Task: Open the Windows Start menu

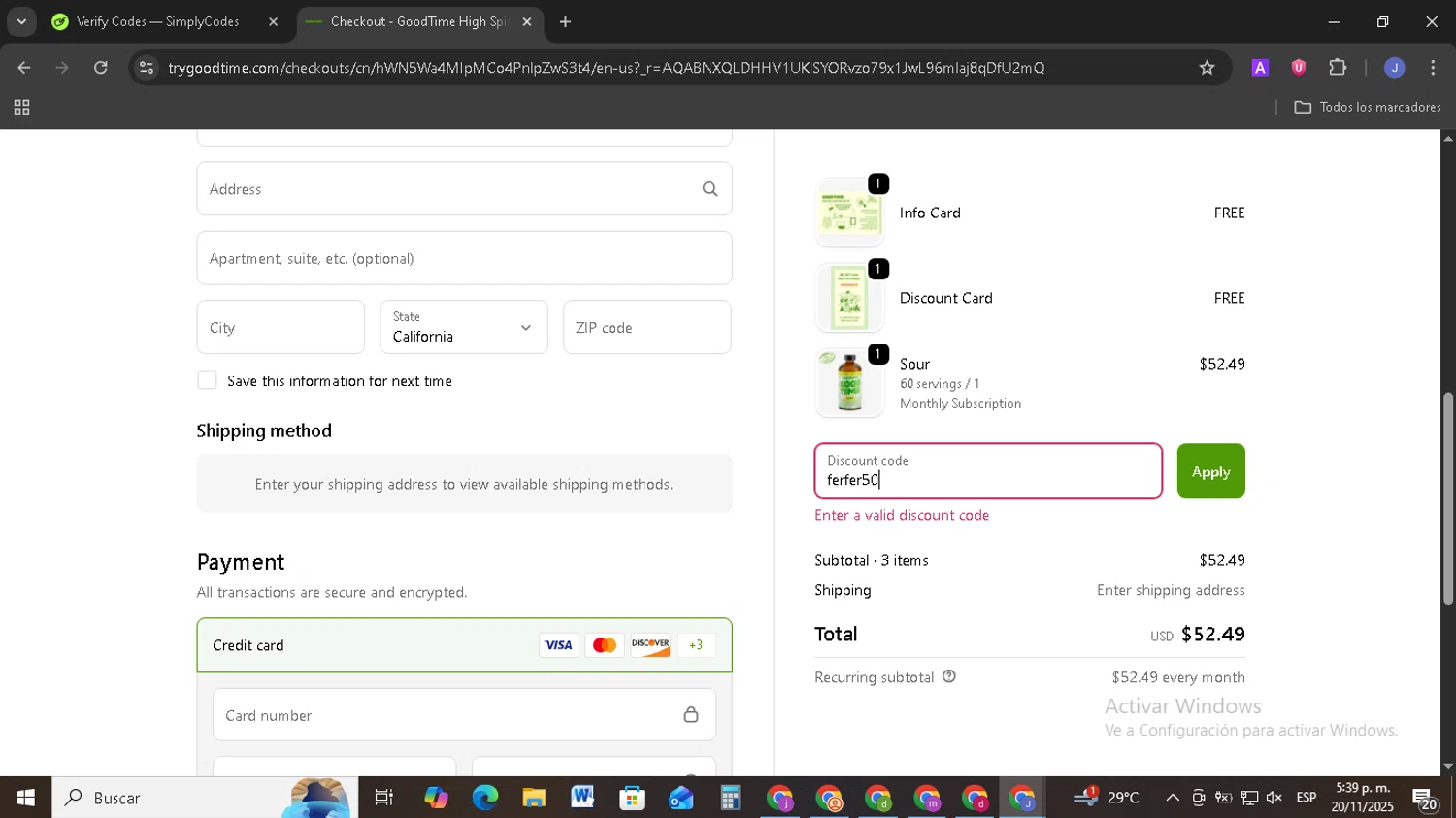Action: coord(26,798)
